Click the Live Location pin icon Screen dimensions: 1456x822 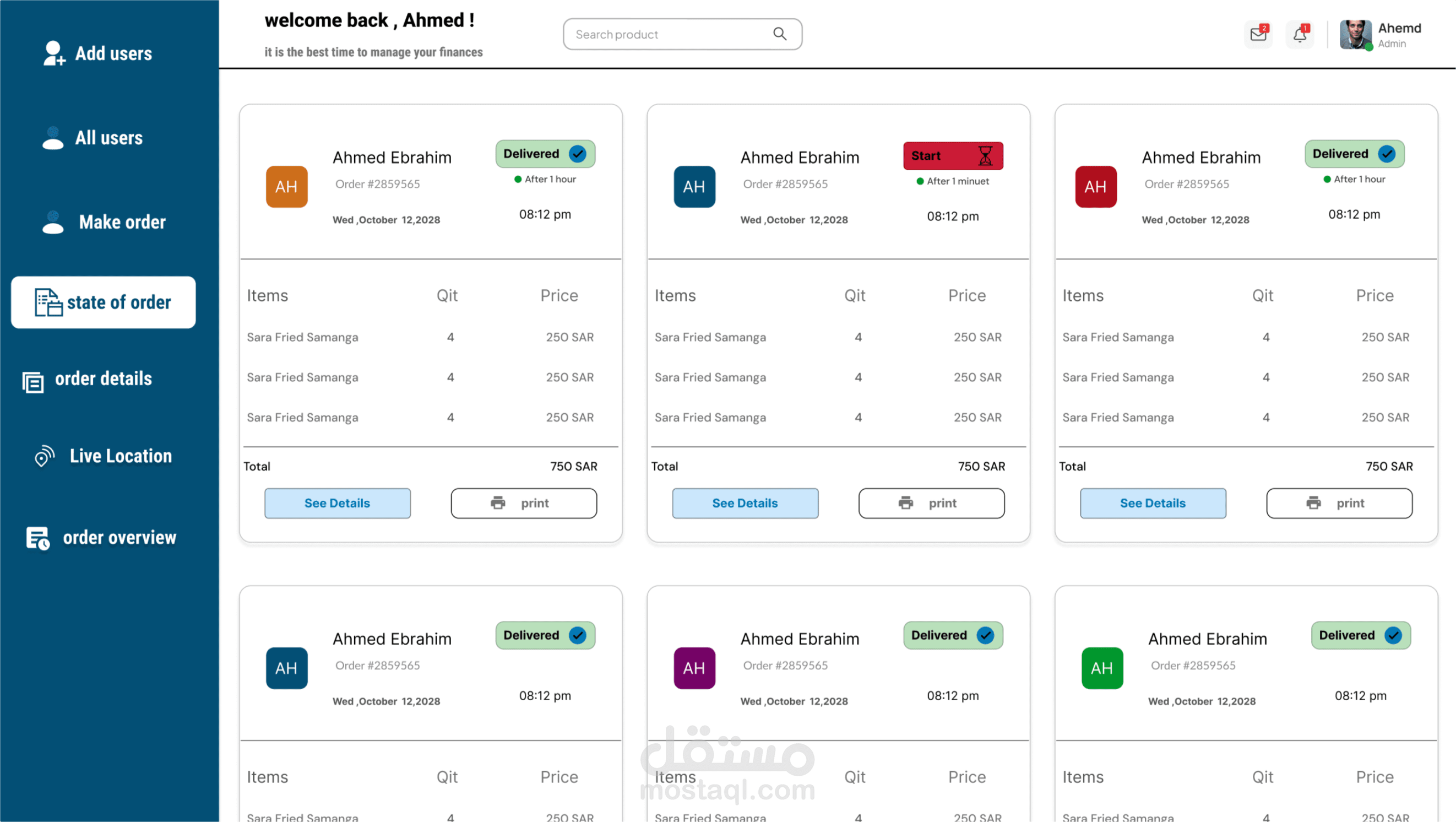(x=44, y=456)
